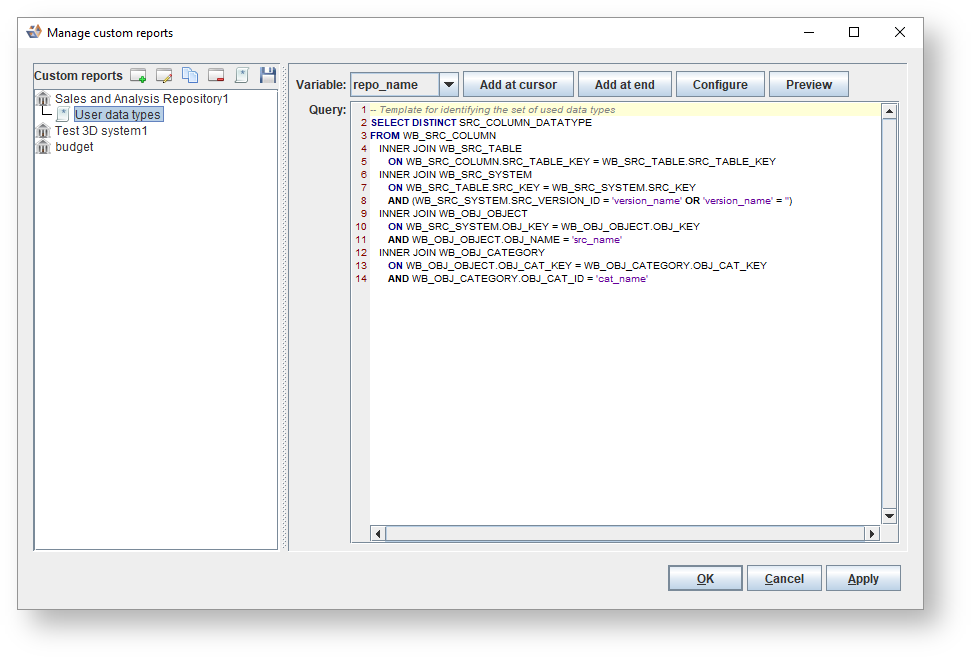Screen dimensions: 972x658
Task: Click the repo_name variable combo box
Action: click(395, 85)
